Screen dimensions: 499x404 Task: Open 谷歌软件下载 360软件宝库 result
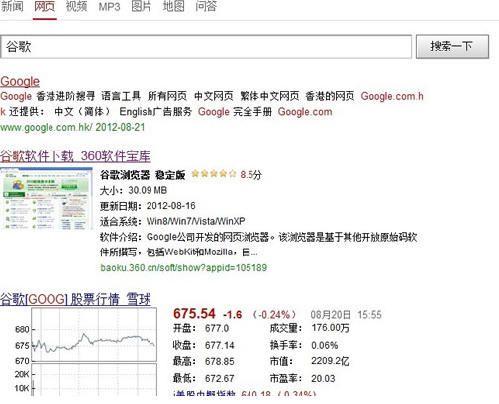[75, 156]
